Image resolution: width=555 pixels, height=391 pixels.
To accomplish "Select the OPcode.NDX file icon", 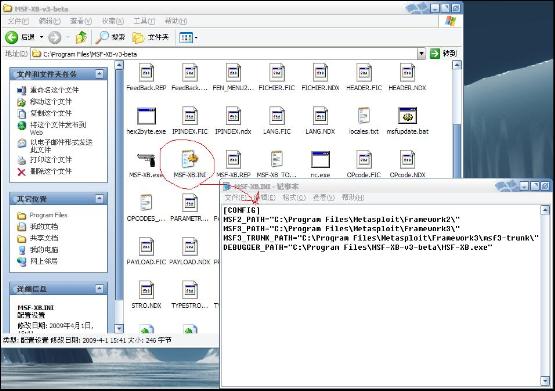I will click(407, 160).
